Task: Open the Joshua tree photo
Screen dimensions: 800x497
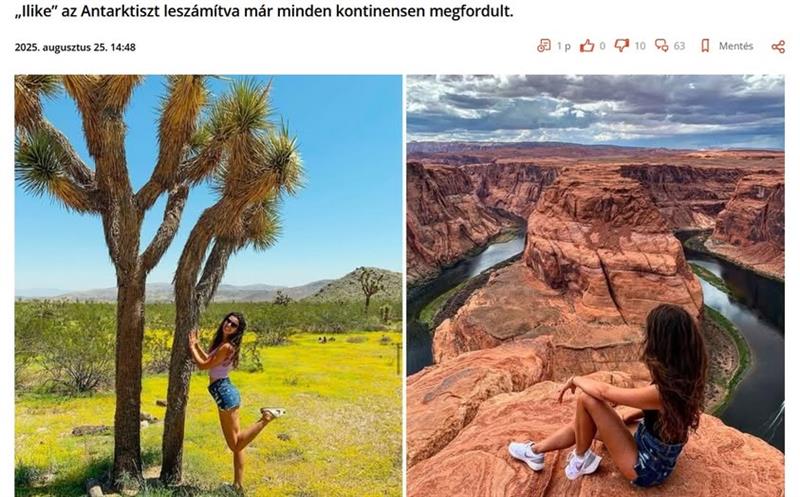Action: tap(208, 286)
